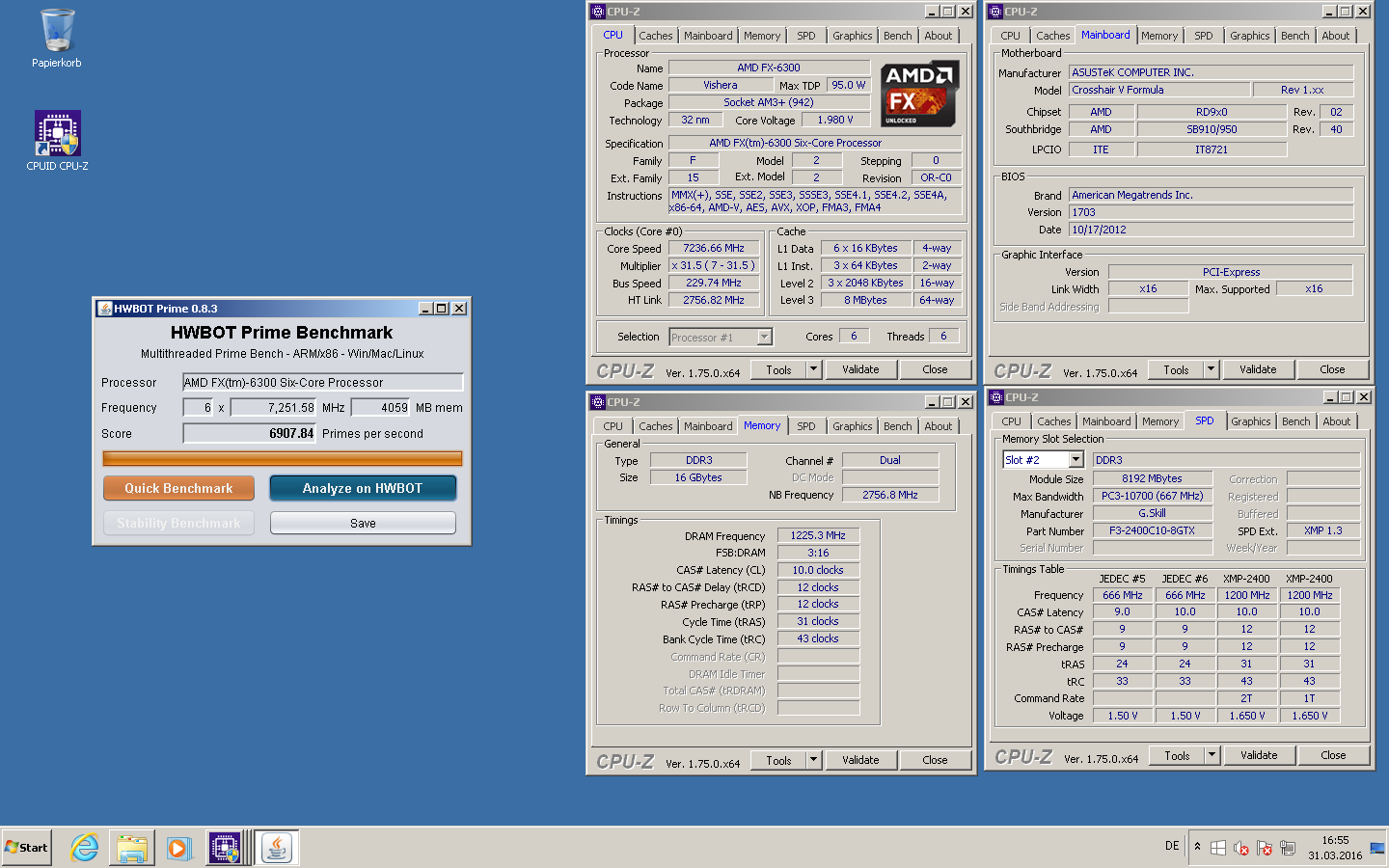
Task: Click the Processor name field in HWBOT Prime
Action: tap(323, 382)
